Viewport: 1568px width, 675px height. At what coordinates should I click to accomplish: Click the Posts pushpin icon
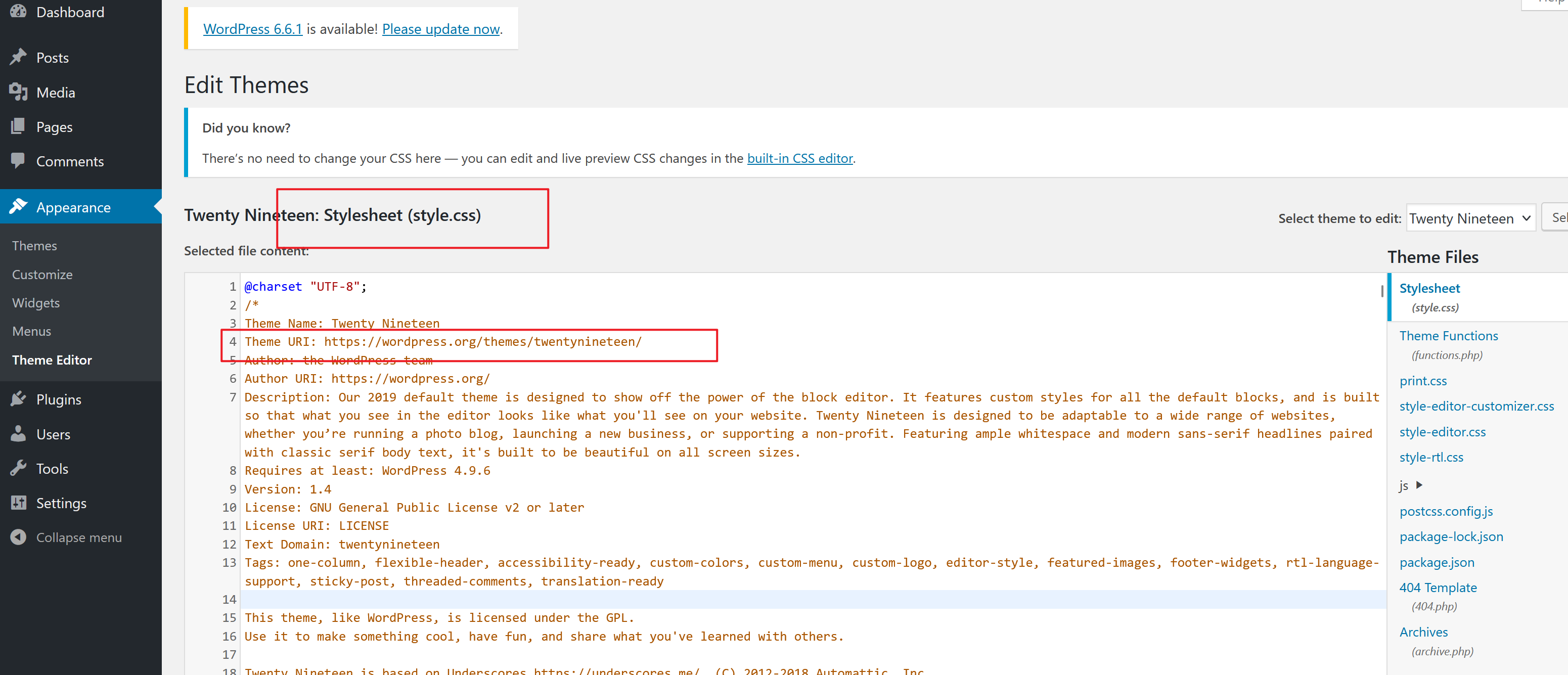pos(18,57)
